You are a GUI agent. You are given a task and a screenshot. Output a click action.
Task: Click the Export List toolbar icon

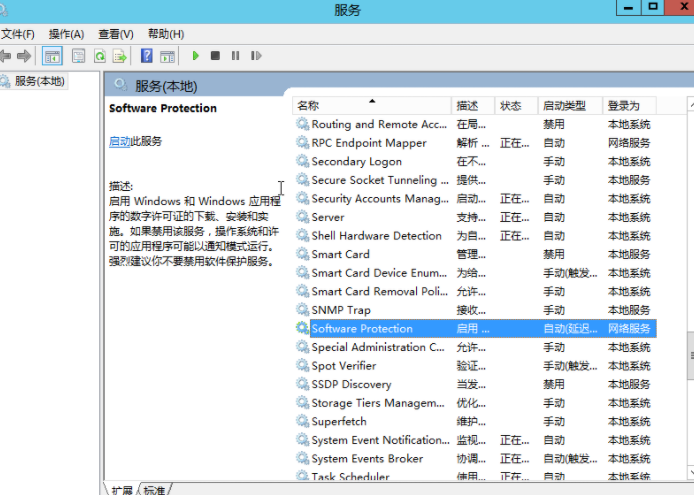point(120,56)
